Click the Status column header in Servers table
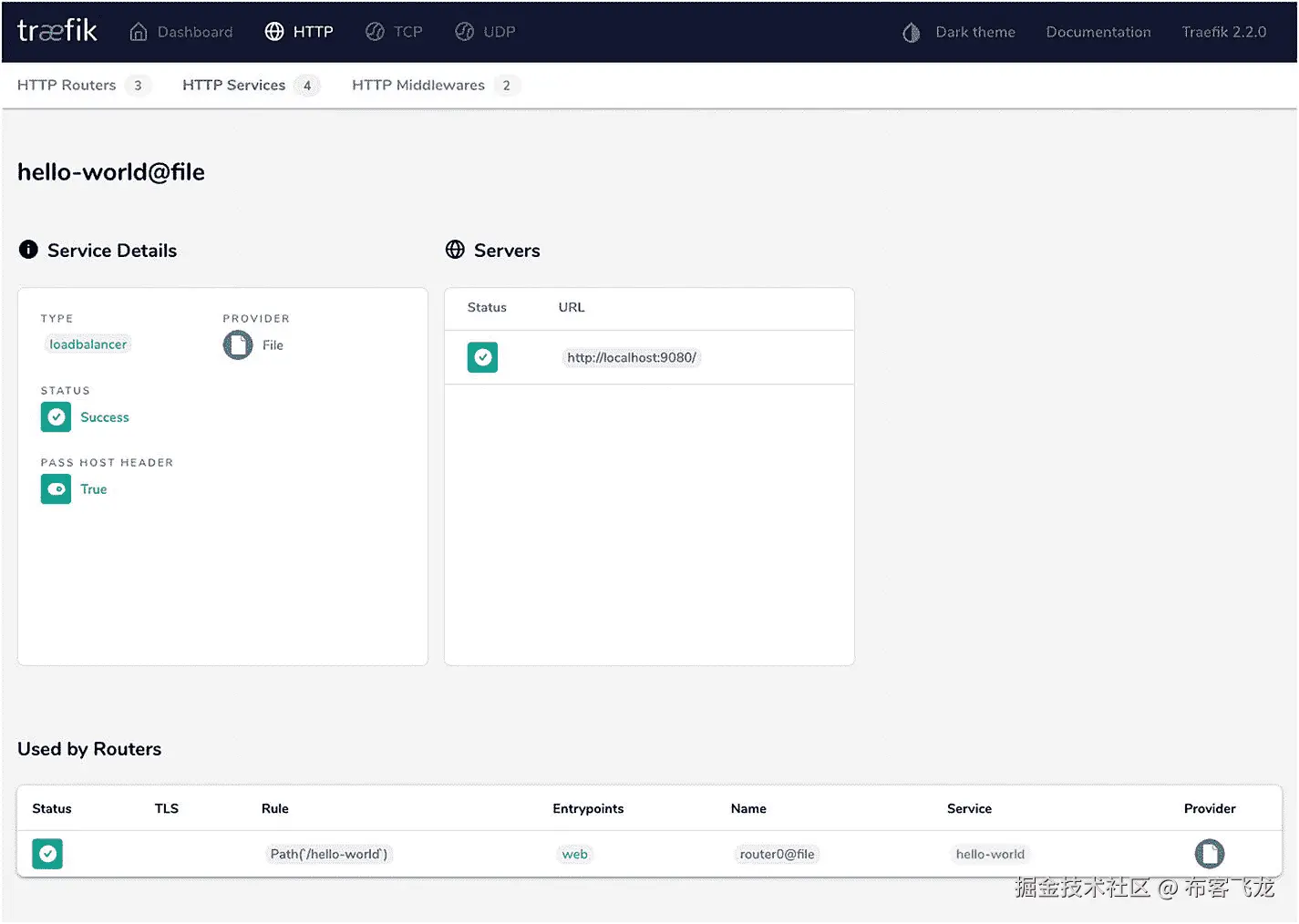This screenshot has width=1299, height=924. (487, 307)
